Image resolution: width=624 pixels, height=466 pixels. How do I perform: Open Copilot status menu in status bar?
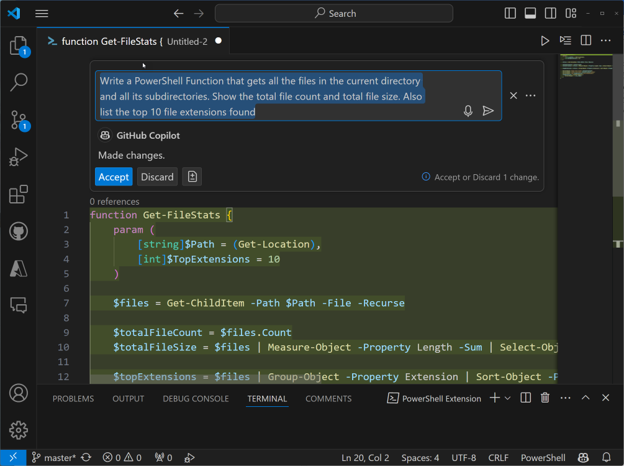point(583,458)
